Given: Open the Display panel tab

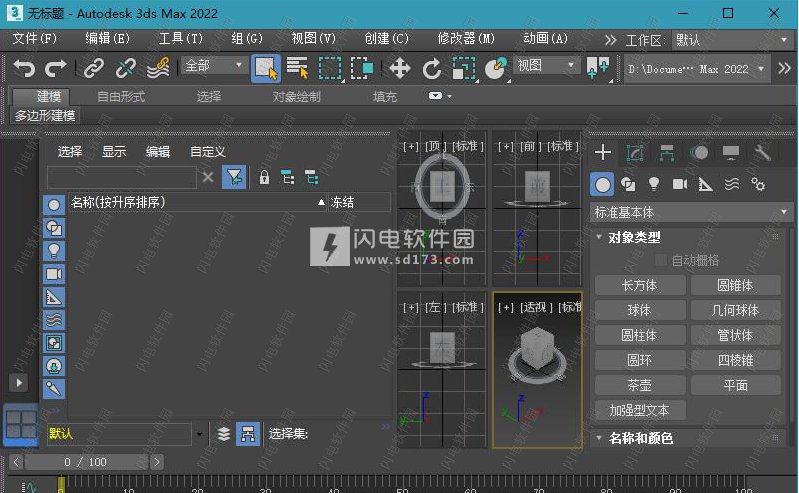Looking at the screenshot, I should click(x=731, y=152).
